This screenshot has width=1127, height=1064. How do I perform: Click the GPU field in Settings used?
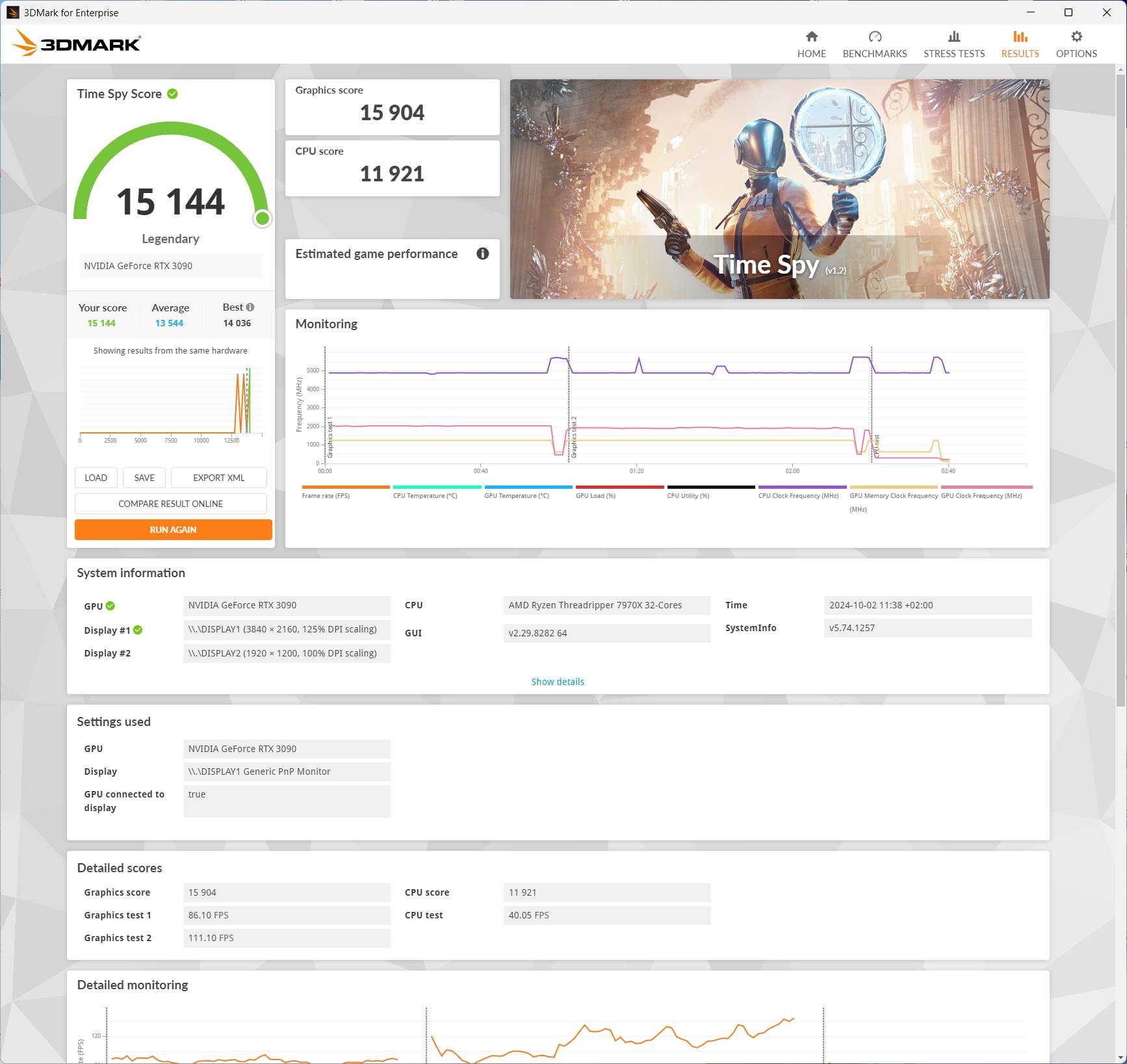287,749
